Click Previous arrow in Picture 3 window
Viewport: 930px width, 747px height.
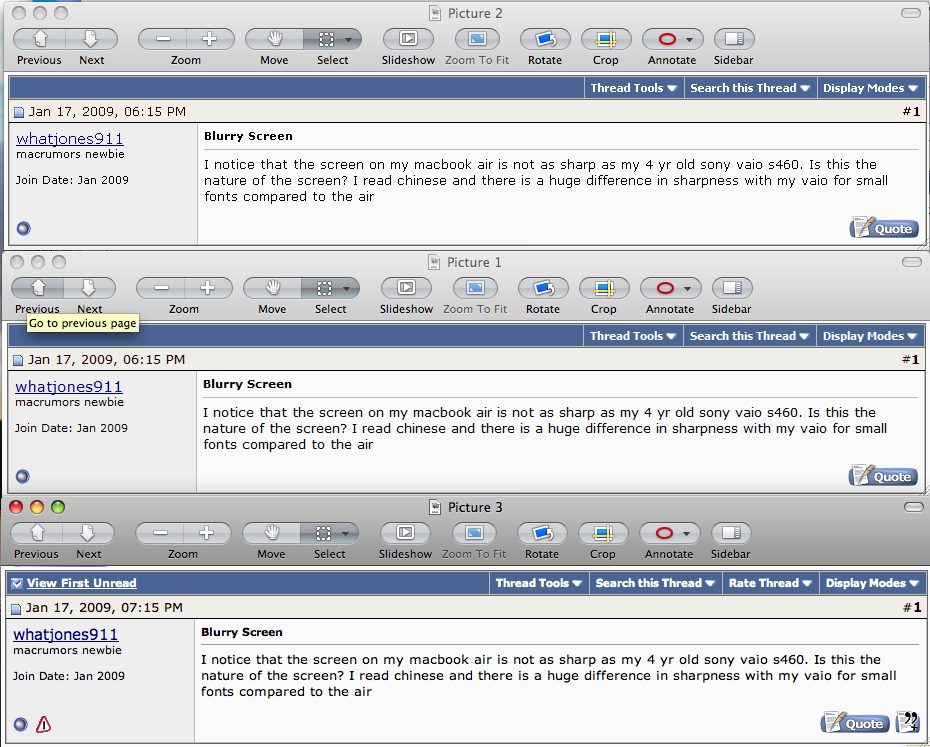pos(37,533)
